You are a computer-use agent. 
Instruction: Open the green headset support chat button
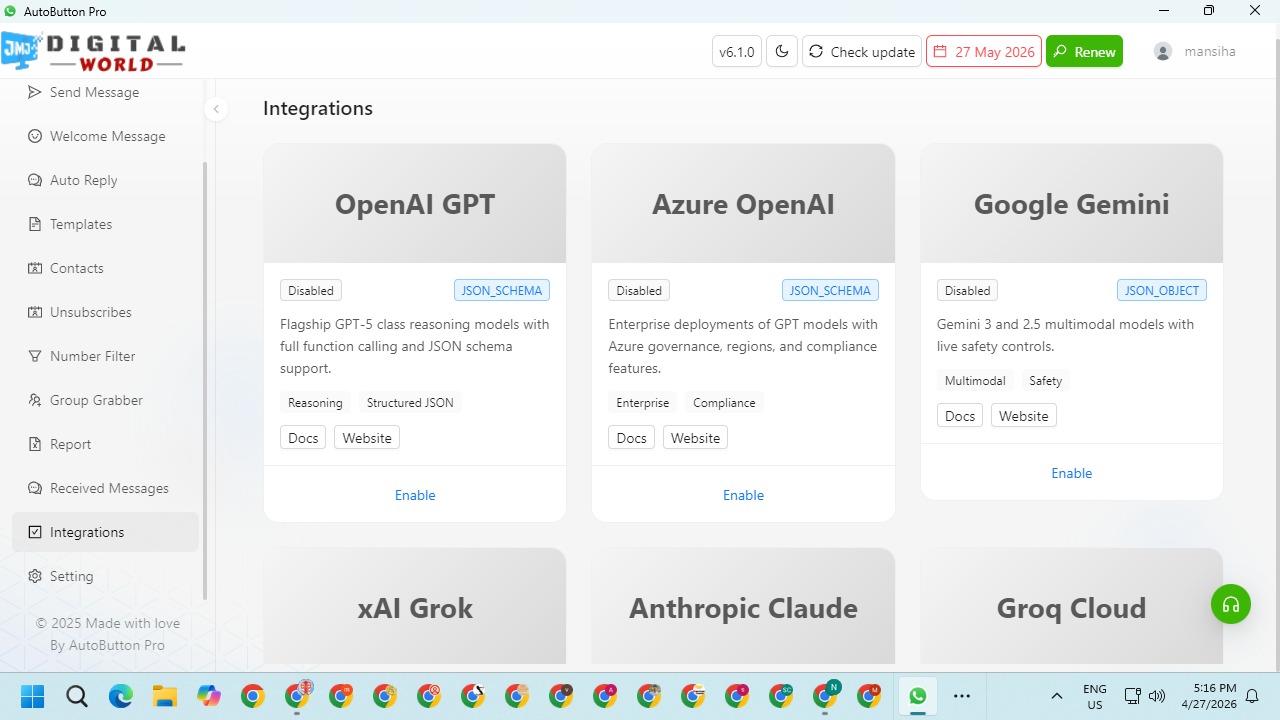[x=1231, y=604]
